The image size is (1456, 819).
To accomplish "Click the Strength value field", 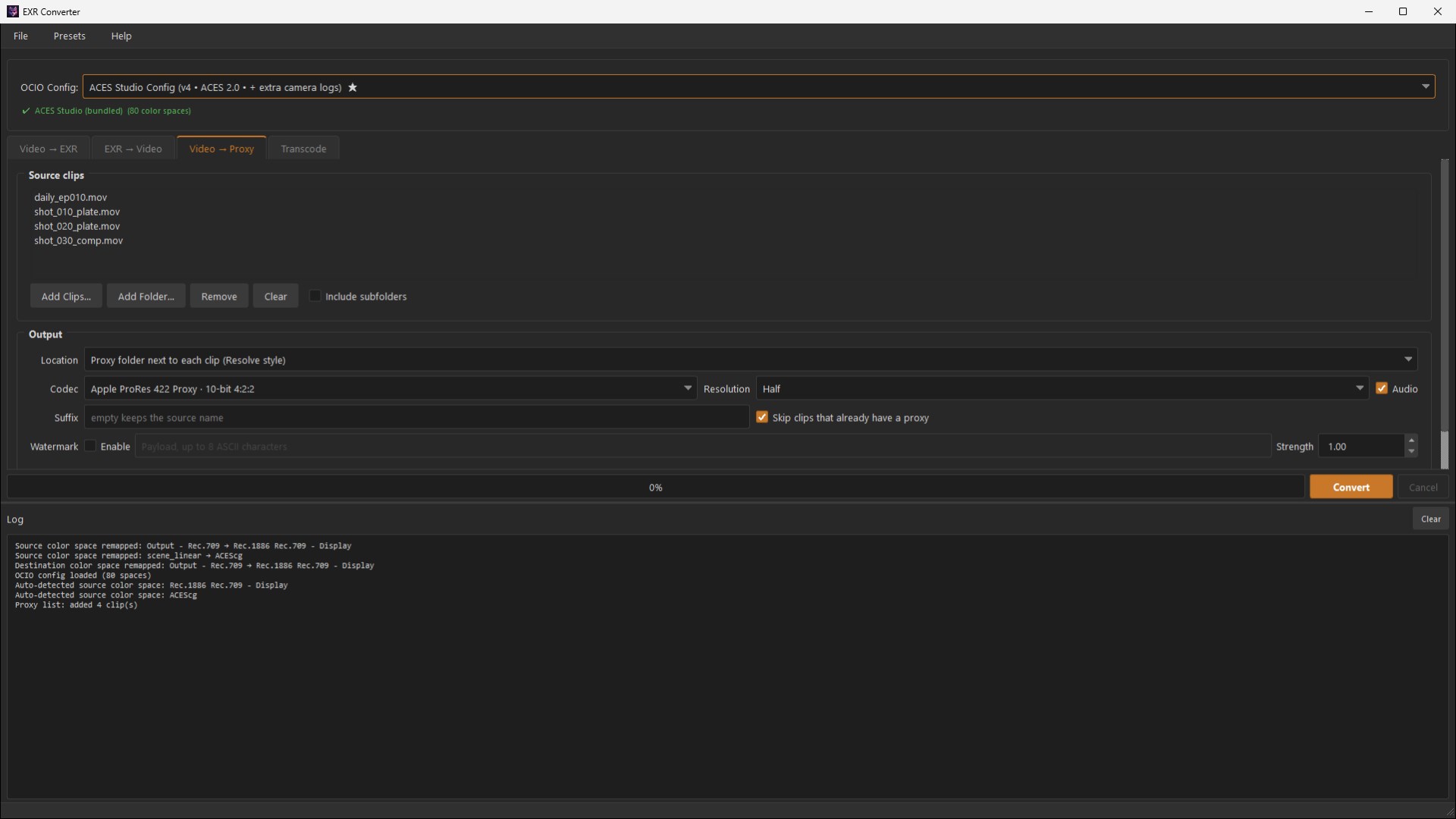I will click(x=1361, y=446).
